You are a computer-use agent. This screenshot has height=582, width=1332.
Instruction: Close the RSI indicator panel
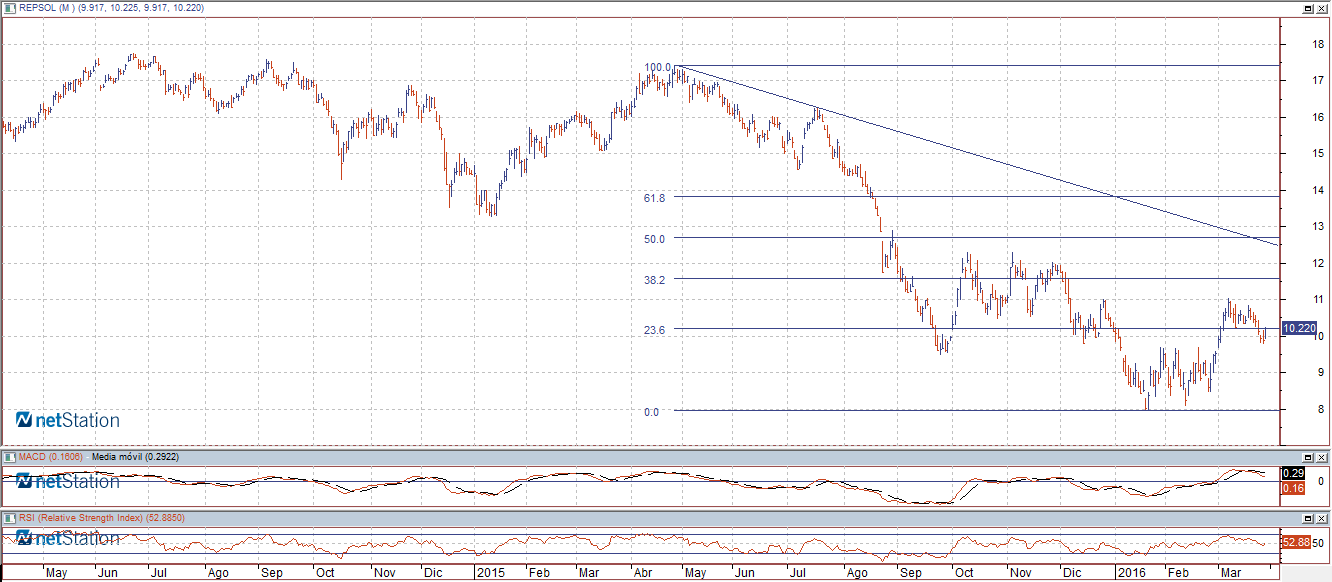pos(1322,518)
